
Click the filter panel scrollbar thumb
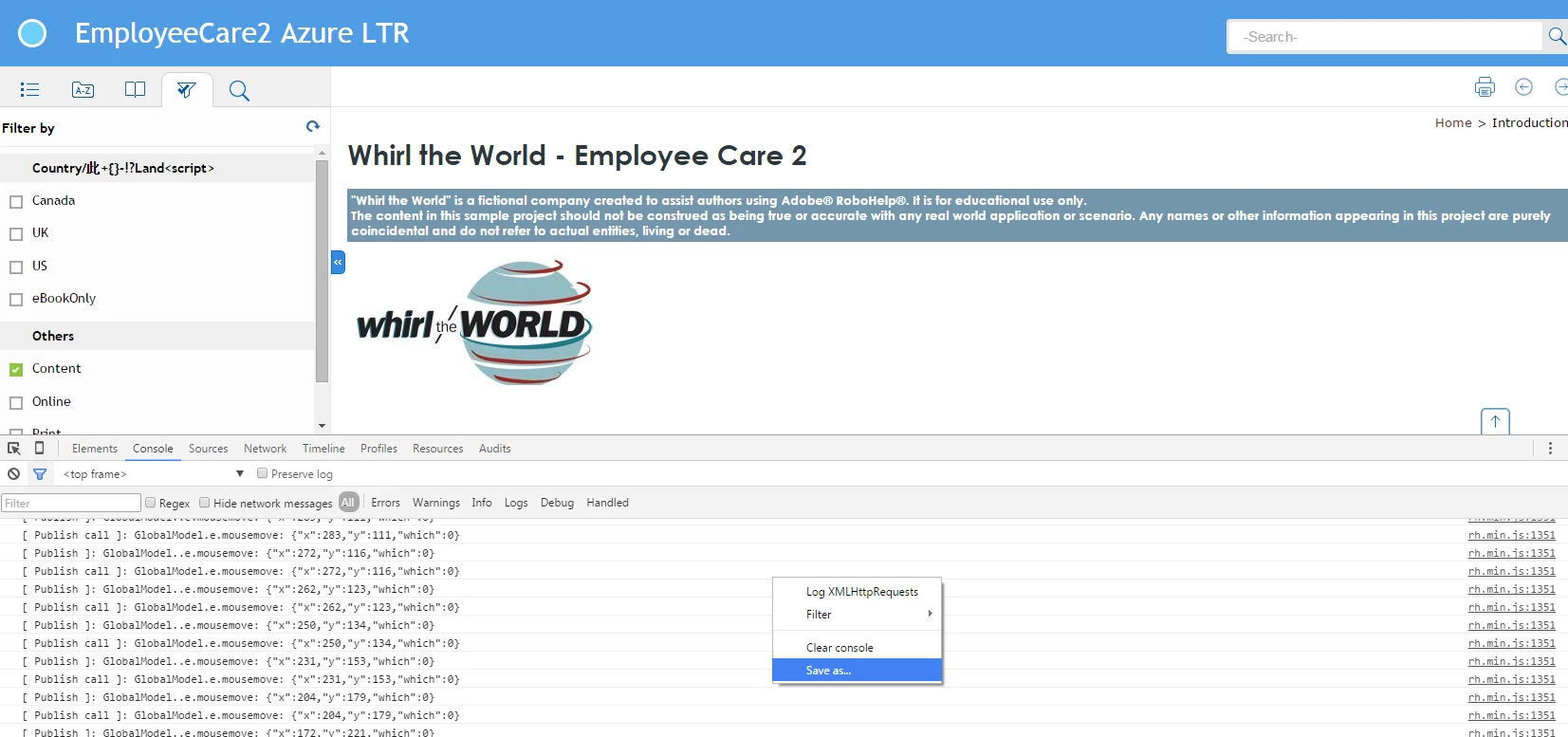(322, 270)
